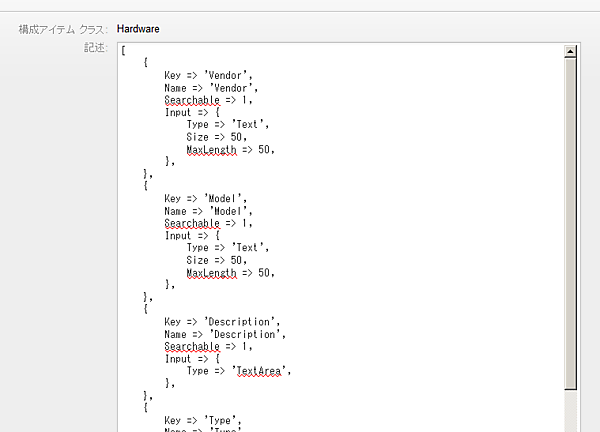Click Searchable line below Name => 'Vendor'

tap(209, 100)
